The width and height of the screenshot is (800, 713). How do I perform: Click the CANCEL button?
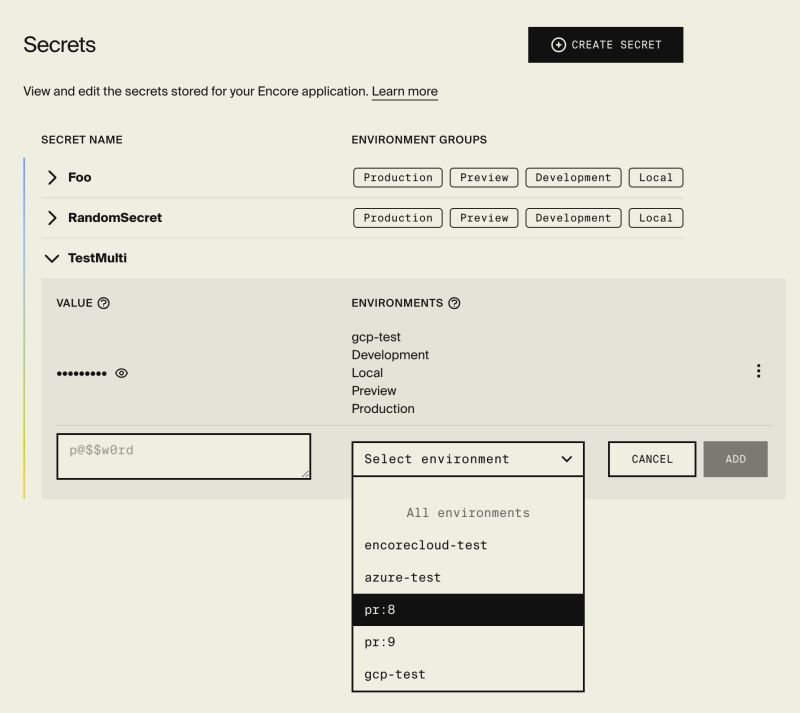click(651, 459)
